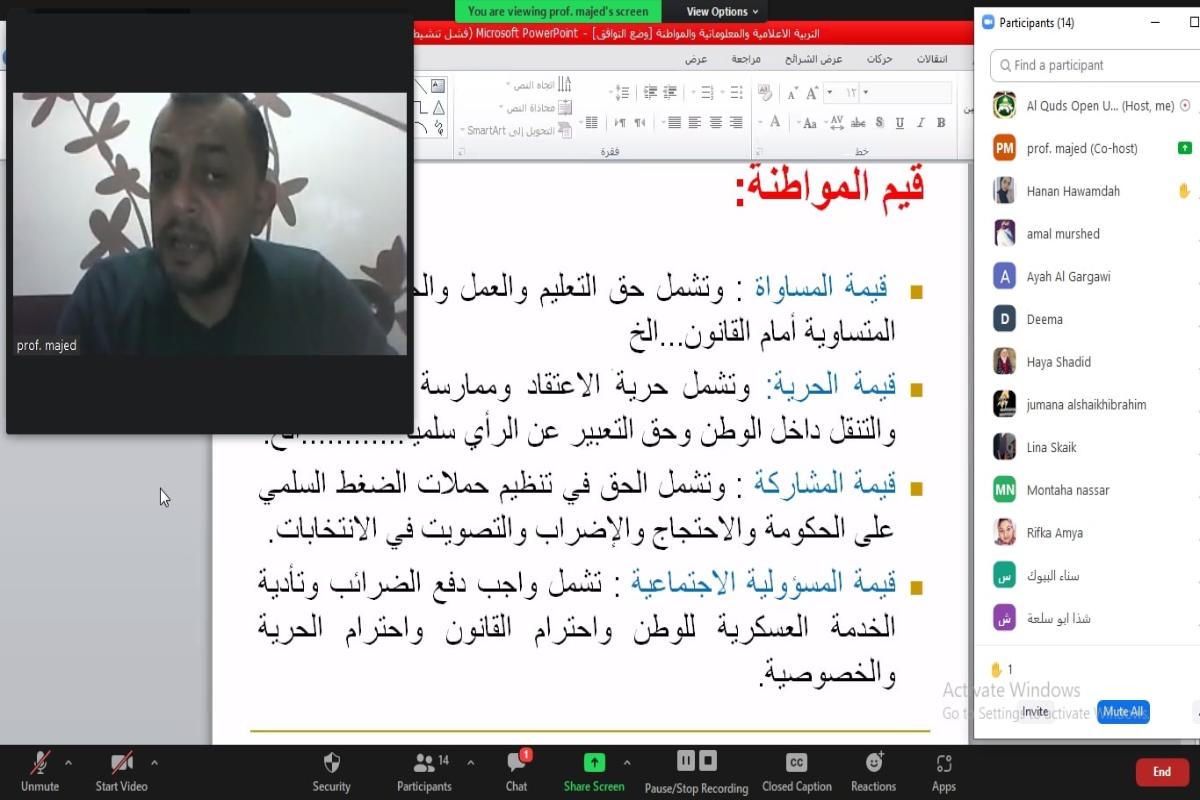Click the Participants icon in the toolbar

point(424,763)
